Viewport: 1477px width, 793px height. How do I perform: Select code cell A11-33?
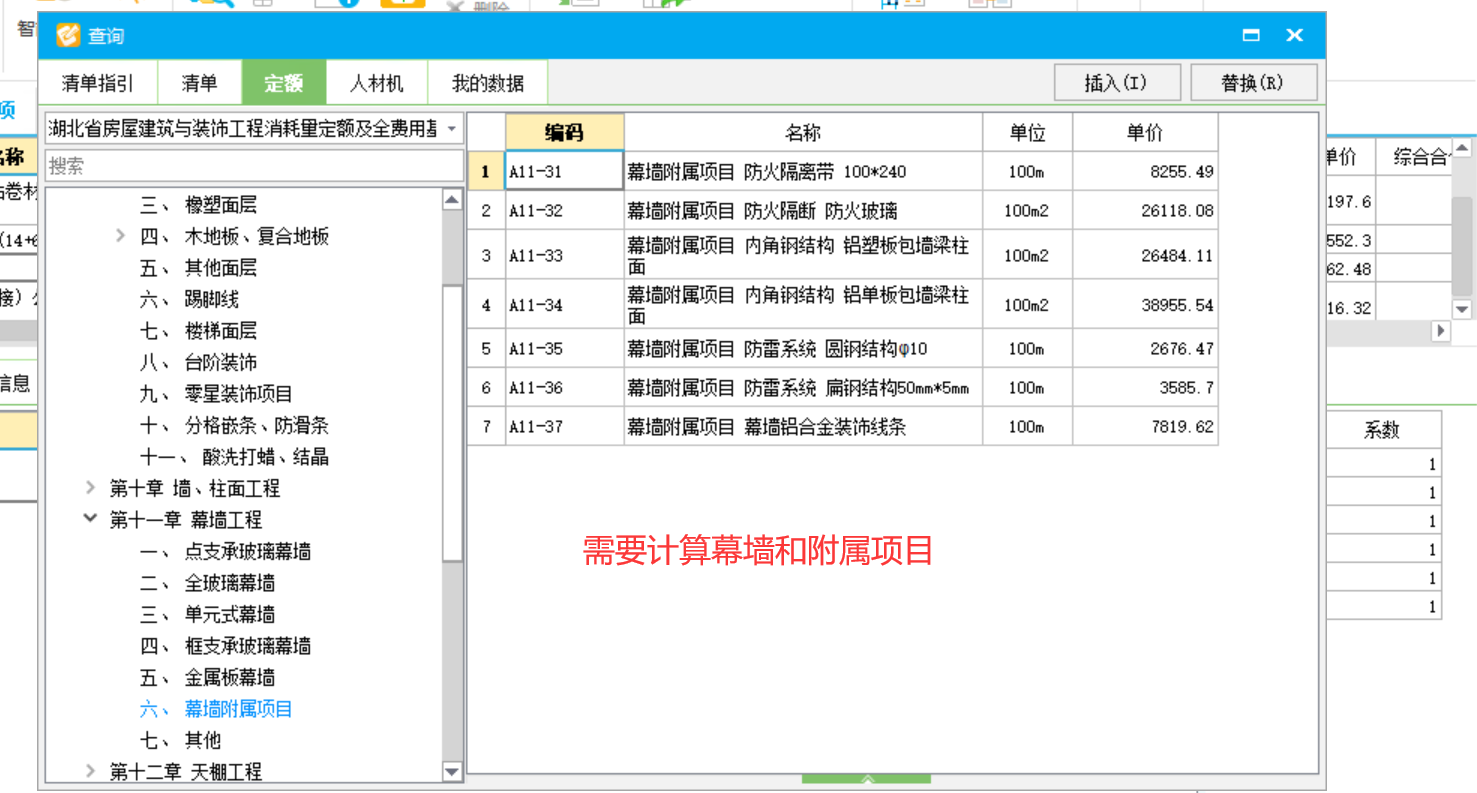click(564, 255)
